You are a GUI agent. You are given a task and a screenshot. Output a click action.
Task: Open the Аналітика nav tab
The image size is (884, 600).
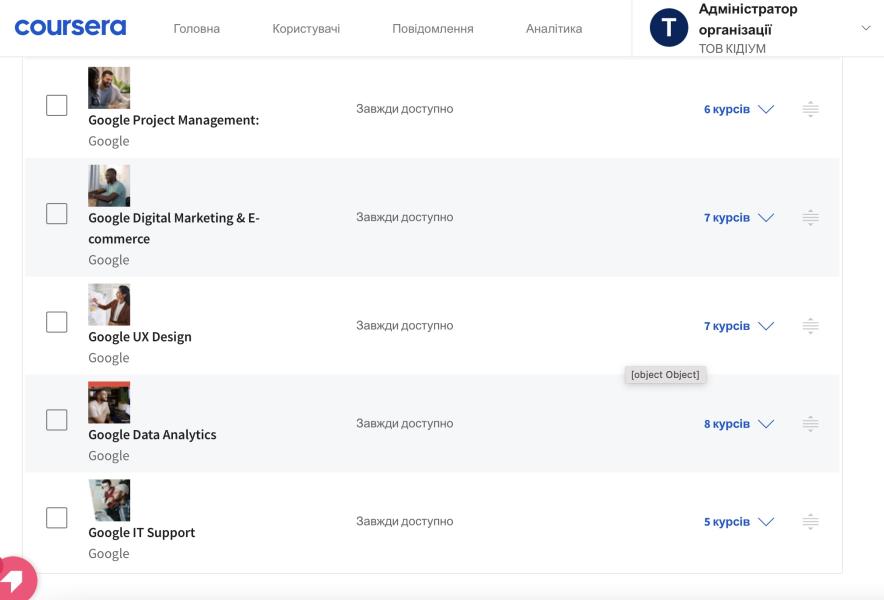(x=554, y=29)
